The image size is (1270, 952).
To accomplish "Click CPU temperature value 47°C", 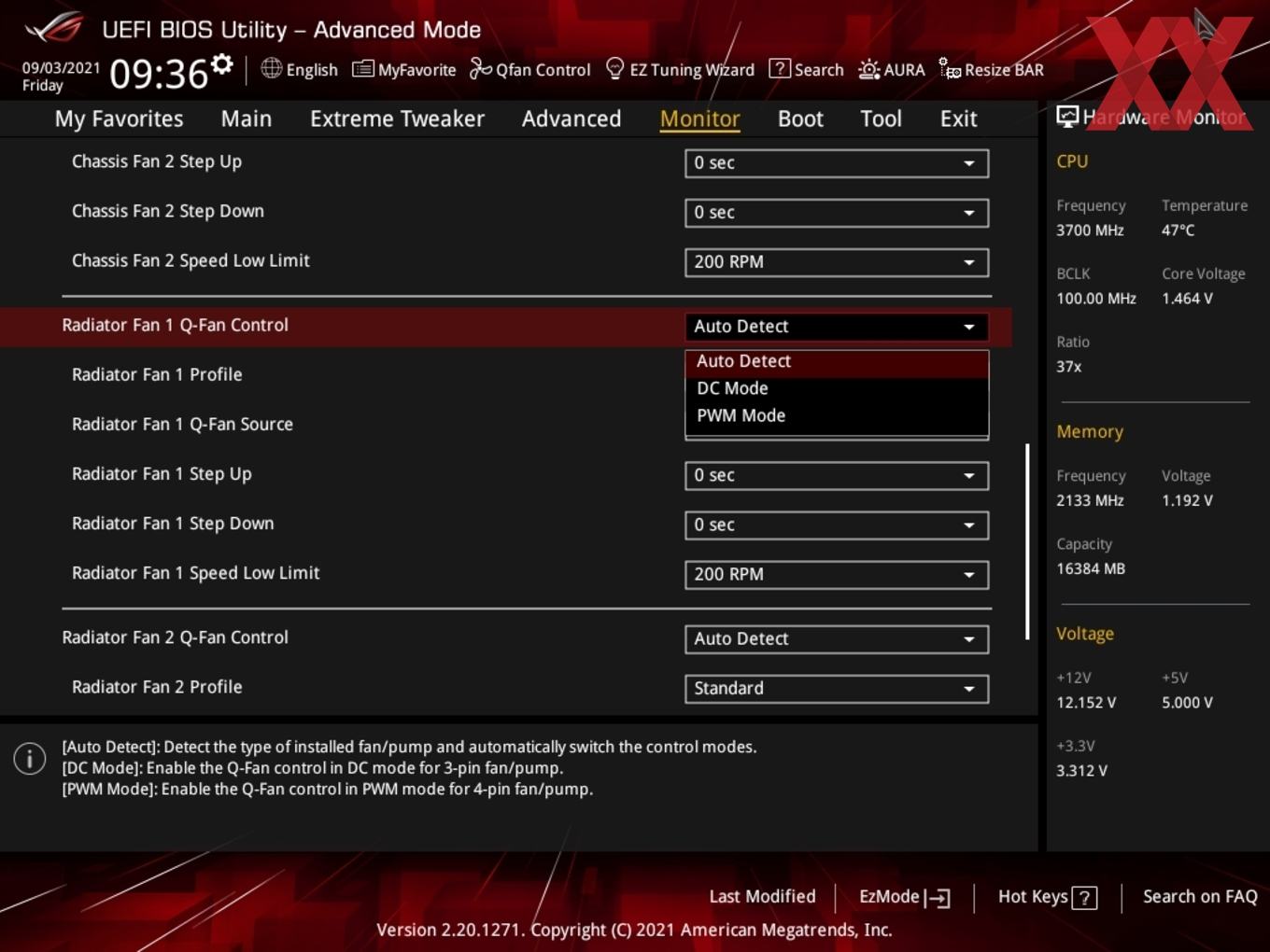I will coord(1178,230).
